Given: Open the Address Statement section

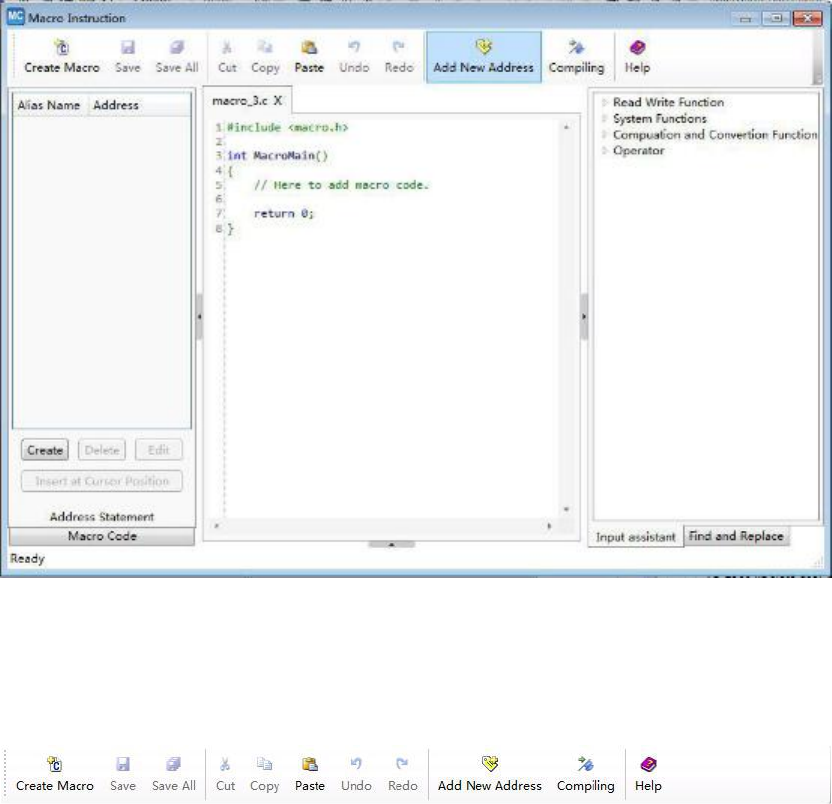Looking at the screenshot, I should click(x=102, y=516).
